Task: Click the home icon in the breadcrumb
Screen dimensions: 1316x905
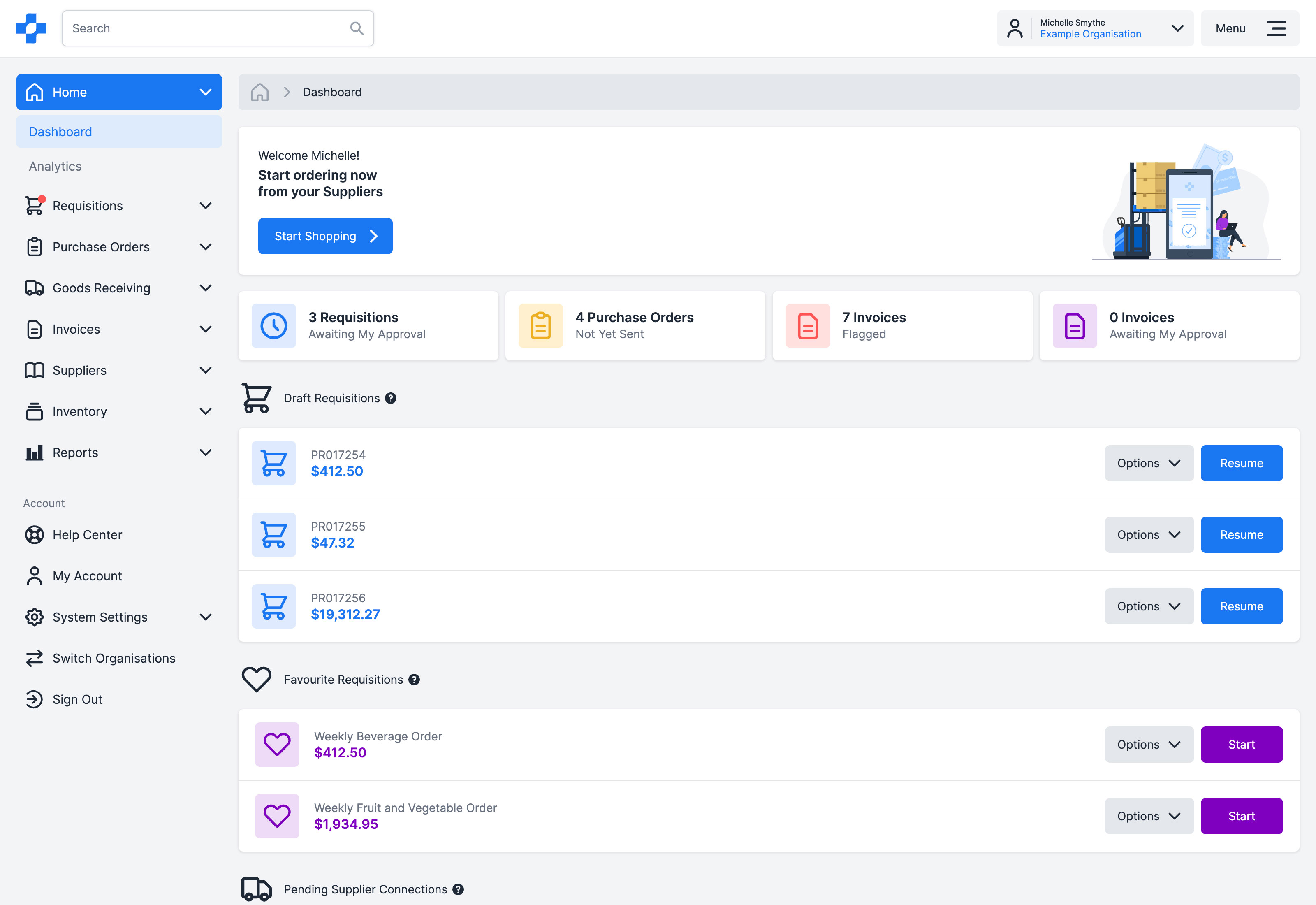Action: (260, 92)
